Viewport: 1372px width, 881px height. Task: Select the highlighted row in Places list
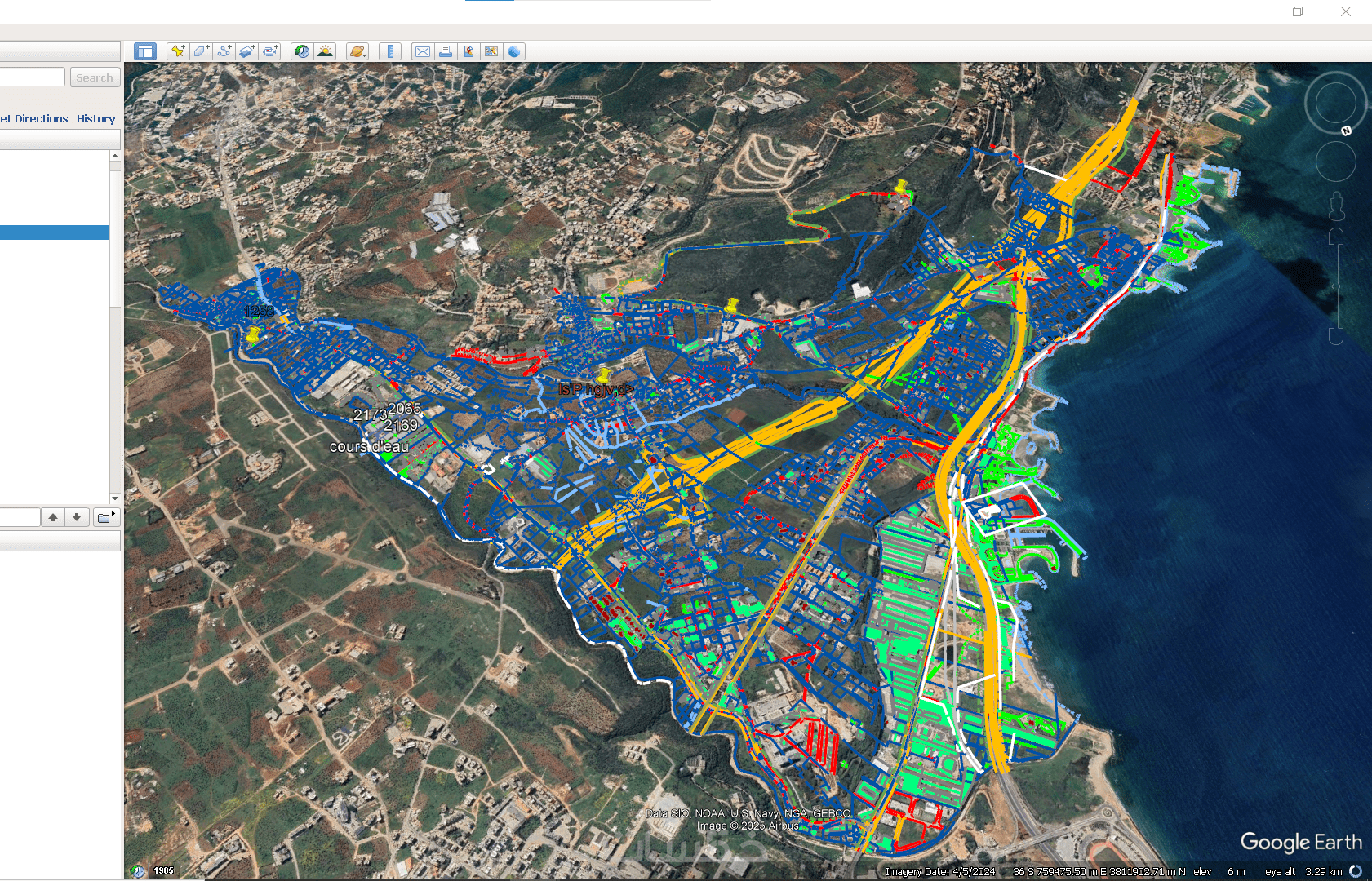55,232
